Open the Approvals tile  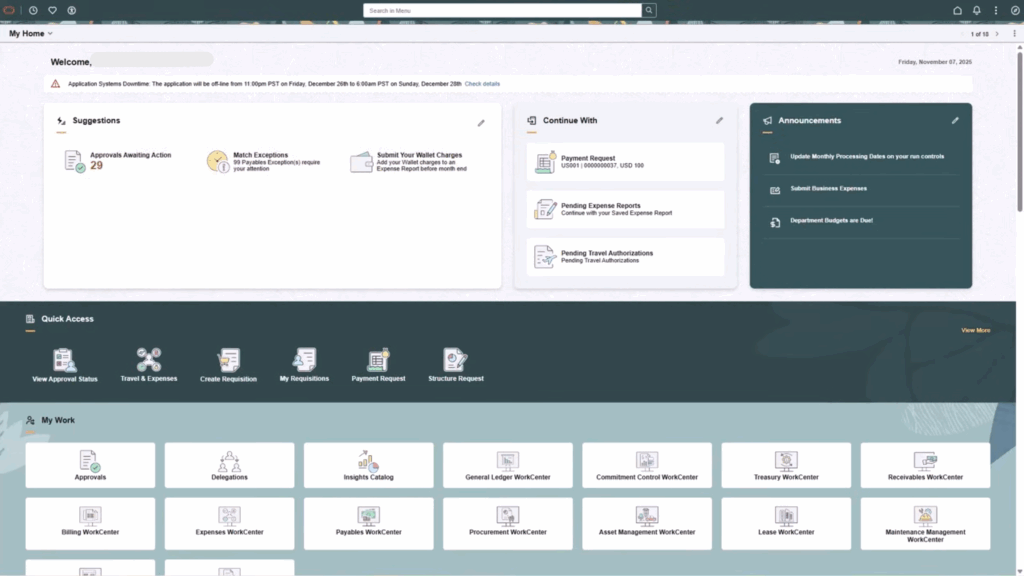coord(90,465)
